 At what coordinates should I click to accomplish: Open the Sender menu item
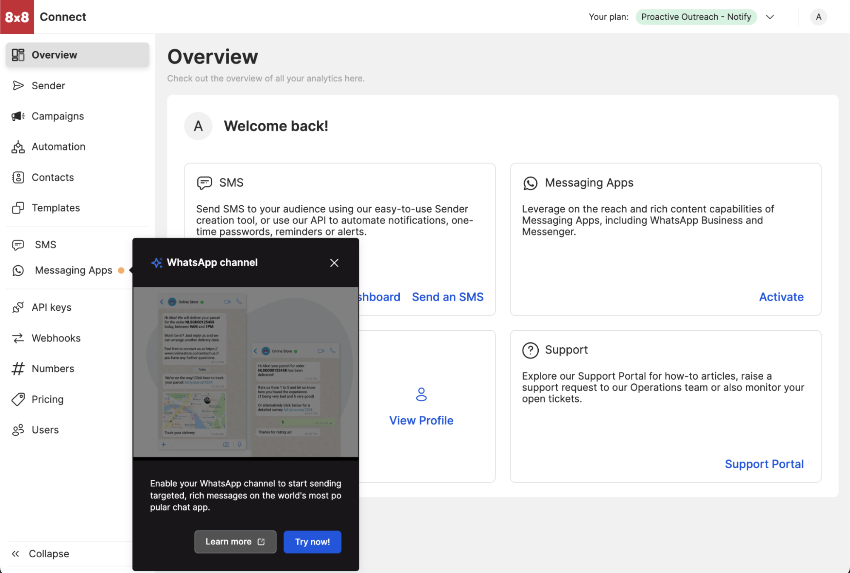[x=78, y=86]
